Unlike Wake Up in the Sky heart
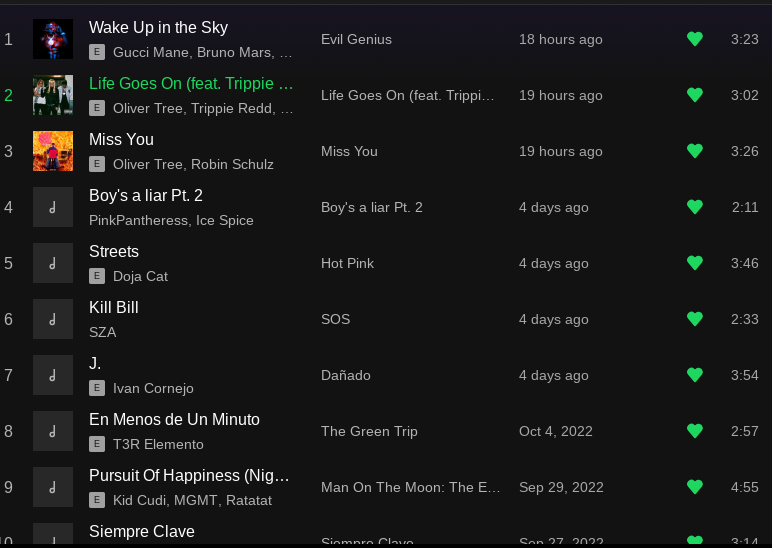 (695, 39)
